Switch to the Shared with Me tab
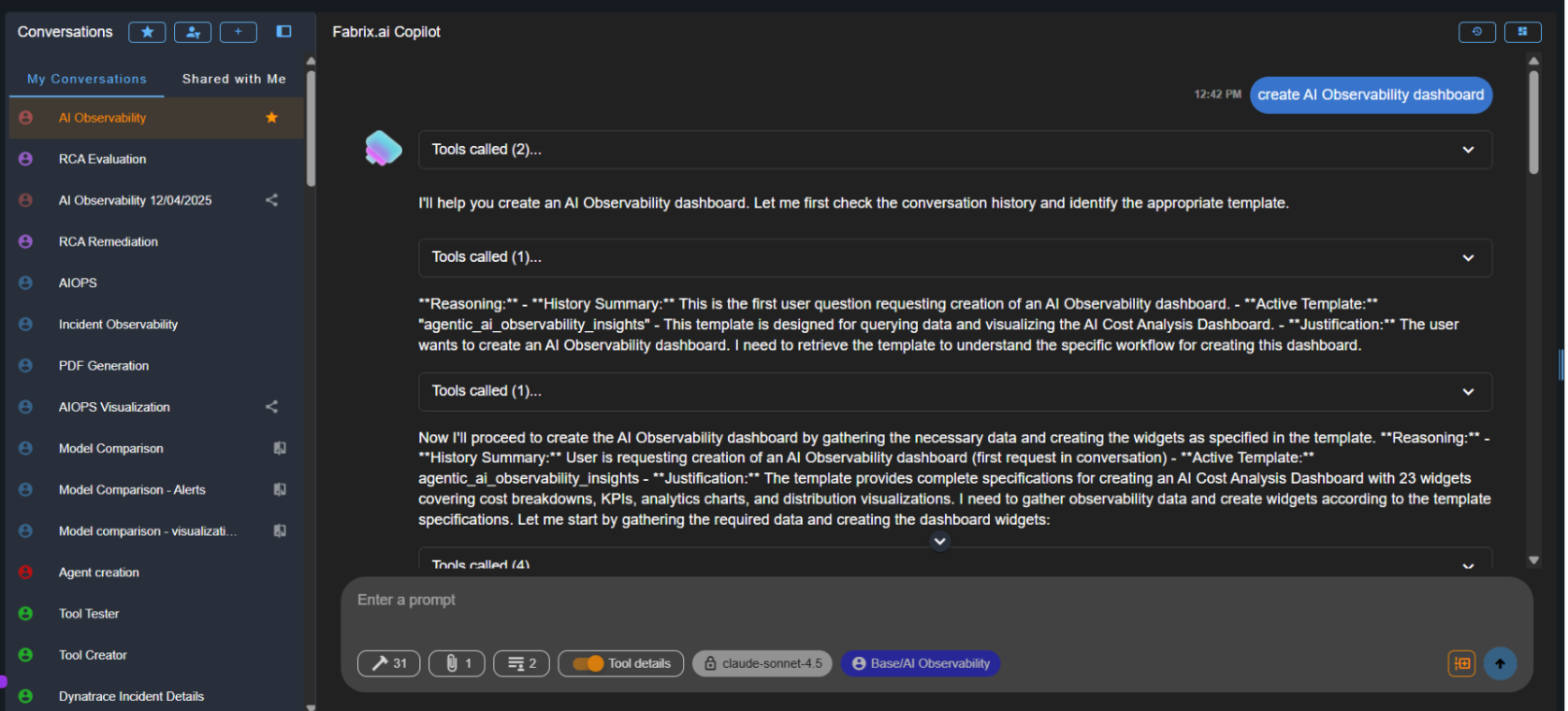Image resolution: width=1568 pixels, height=711 pixels. pyautogui.click(x=234, y=80)
